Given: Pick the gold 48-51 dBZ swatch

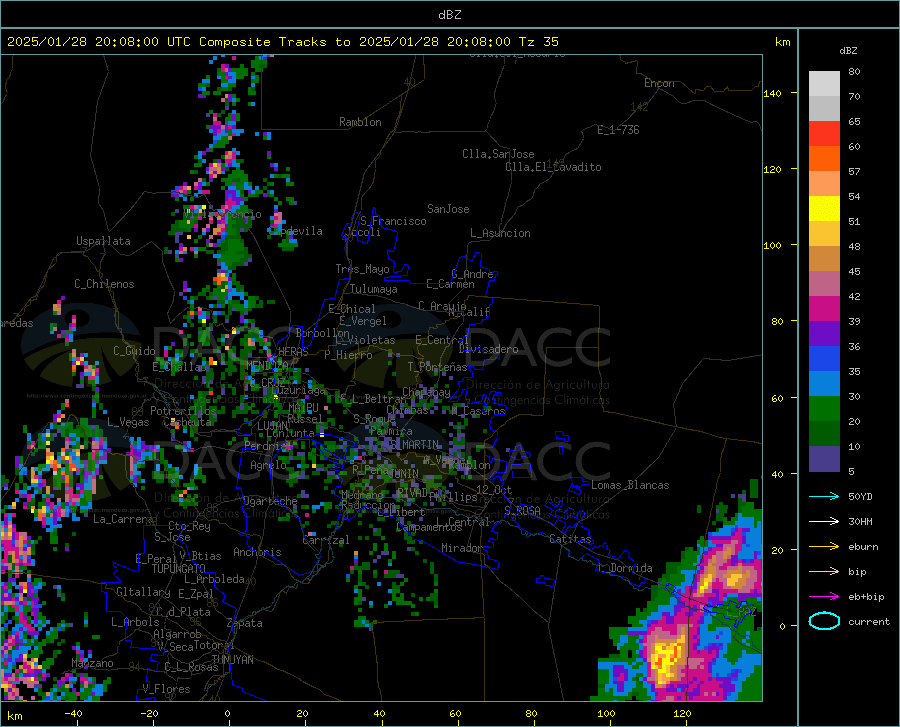Looking at the screenshot, I should pos(824,234).
